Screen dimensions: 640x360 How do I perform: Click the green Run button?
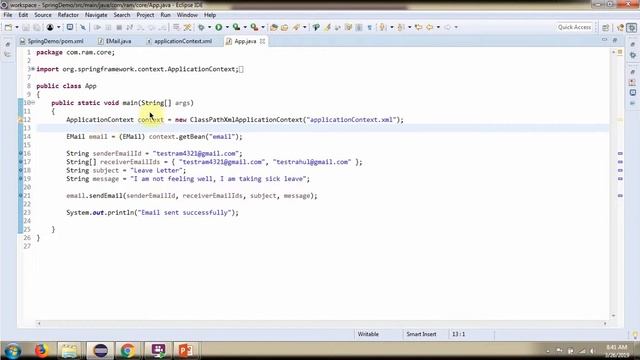pos(219,27)
